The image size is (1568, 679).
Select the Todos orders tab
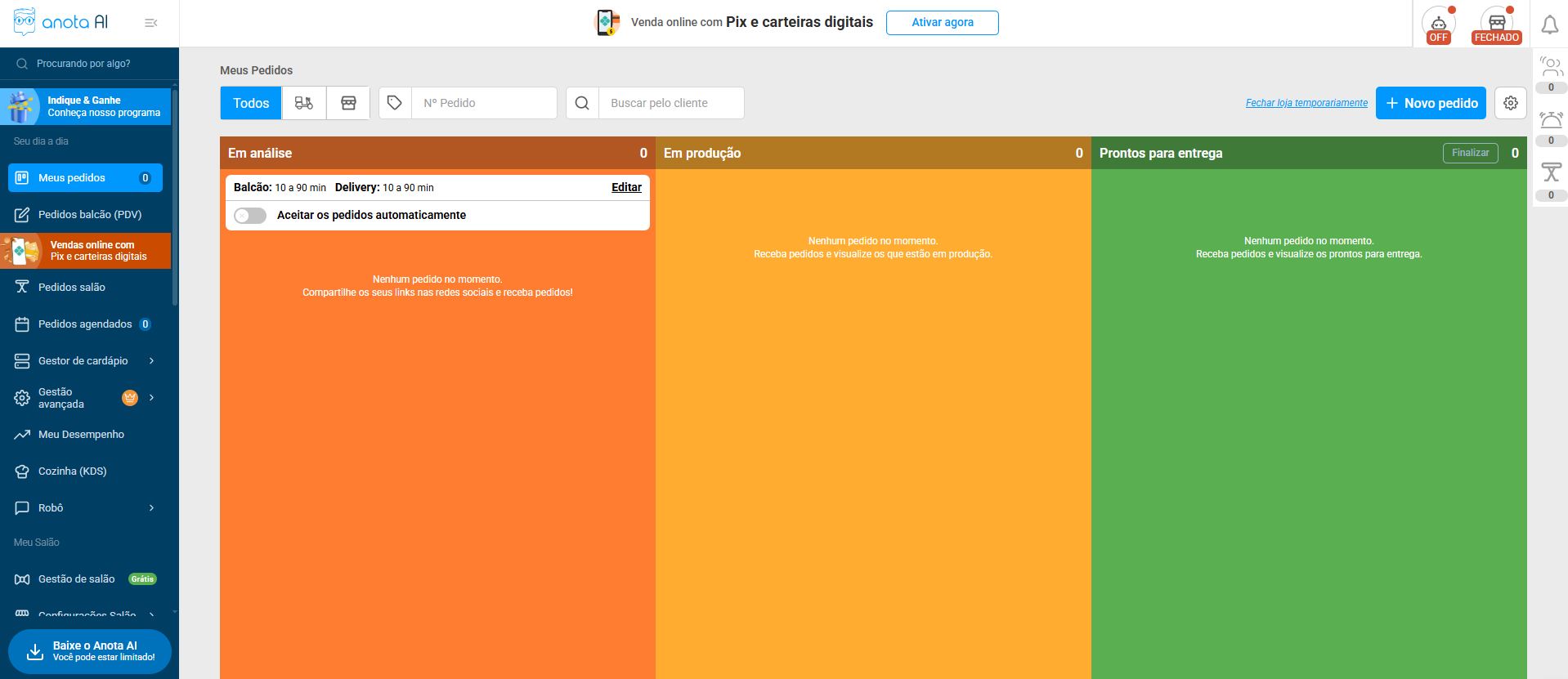[x=251, y=103]
